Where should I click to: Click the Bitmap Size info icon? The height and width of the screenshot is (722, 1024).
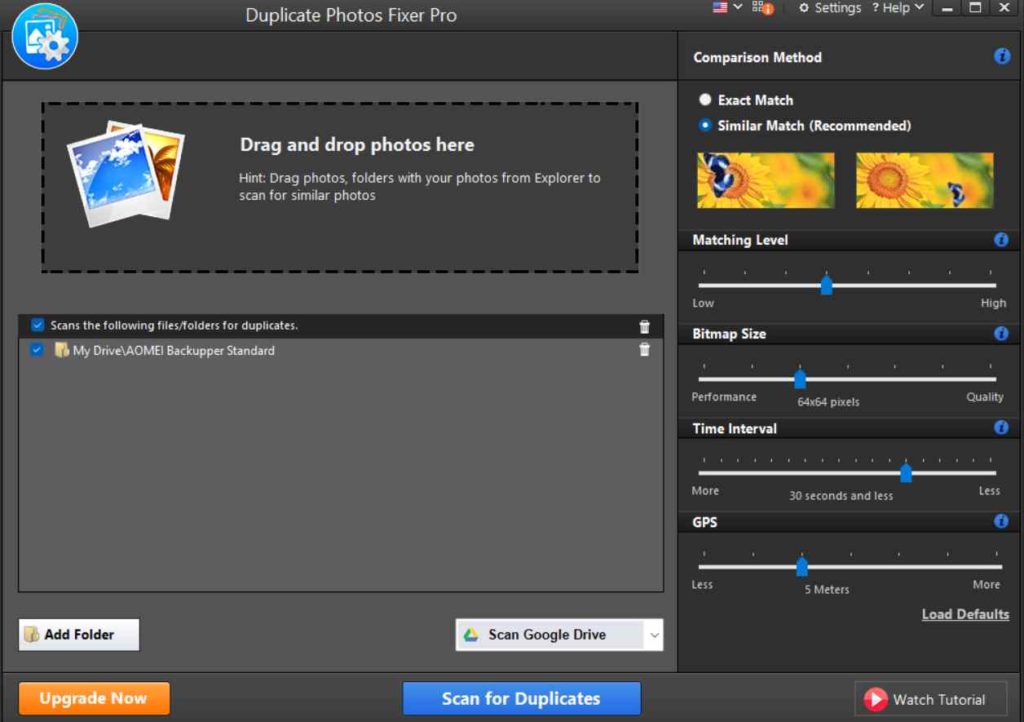tap(1001, 334)
